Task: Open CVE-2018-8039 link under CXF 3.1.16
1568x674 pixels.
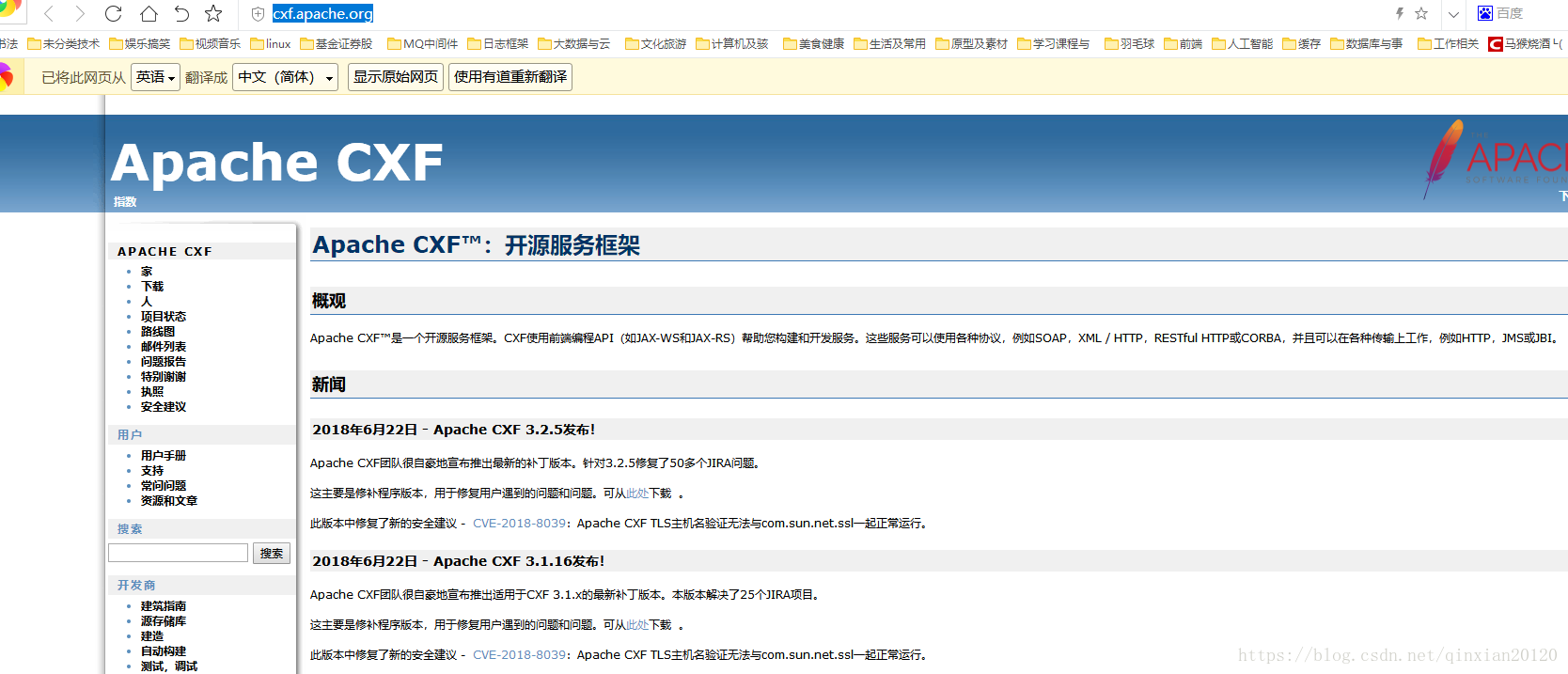Action: pos(519,655)
